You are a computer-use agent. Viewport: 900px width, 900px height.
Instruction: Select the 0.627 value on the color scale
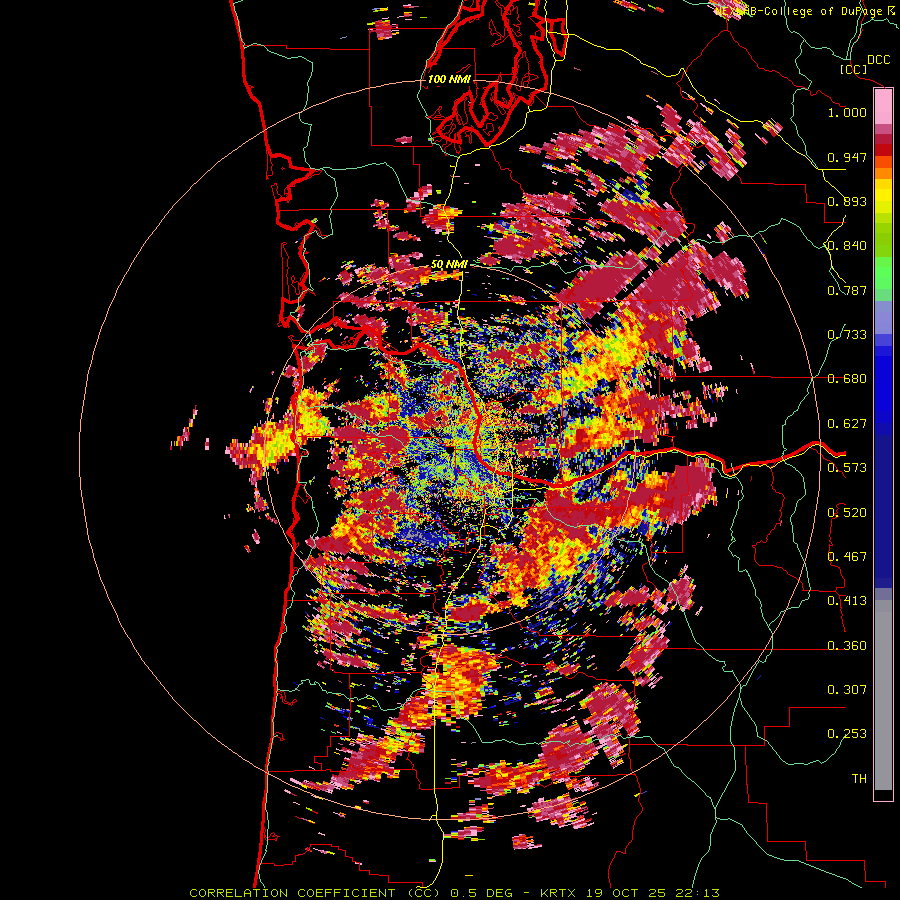[847, 424]
